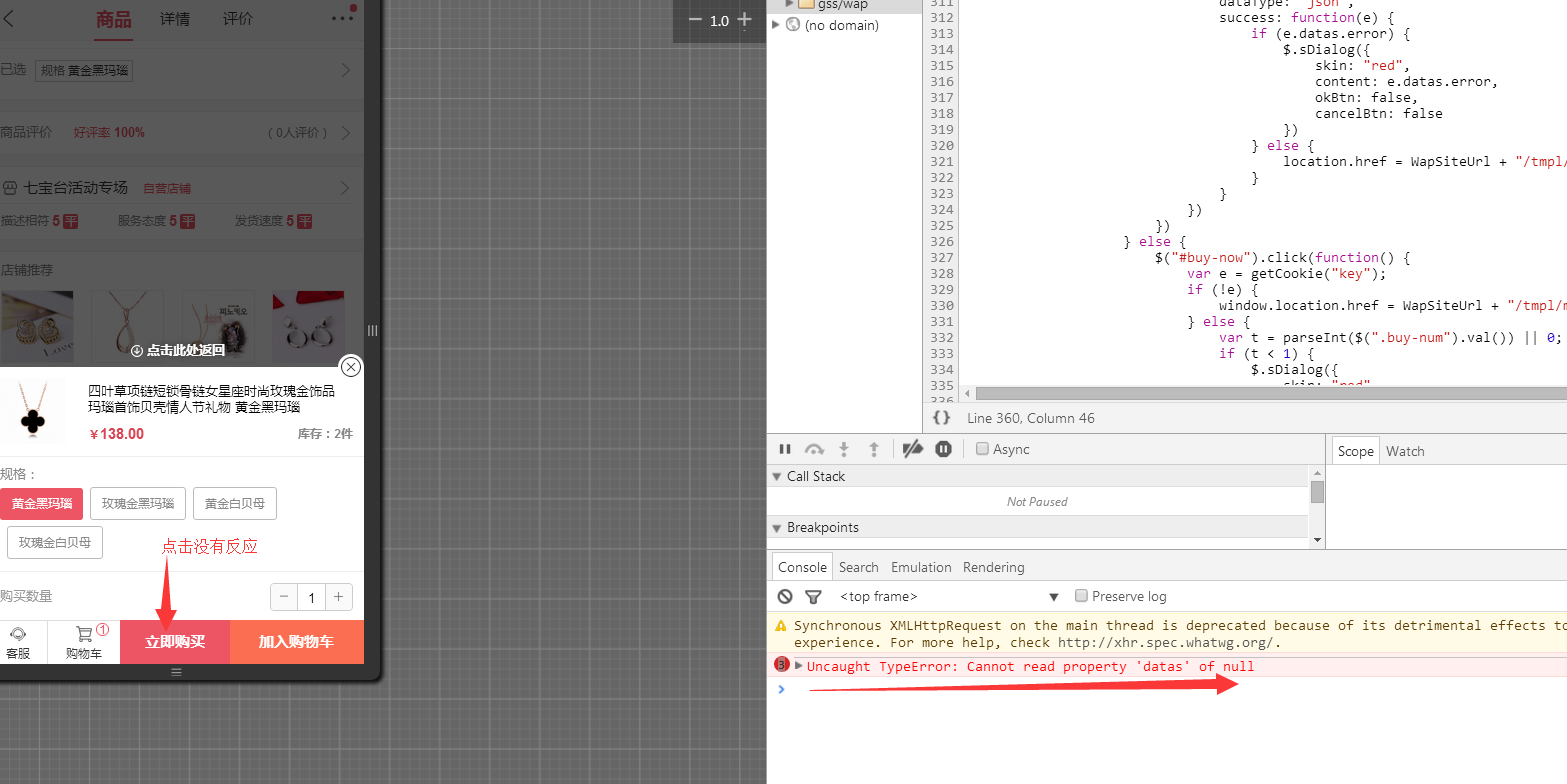Click the shop icon beside 七宝台活动专场
The width and height of the screenshot is (1567, 784).
pyautogui.click(x=11, y=188)
